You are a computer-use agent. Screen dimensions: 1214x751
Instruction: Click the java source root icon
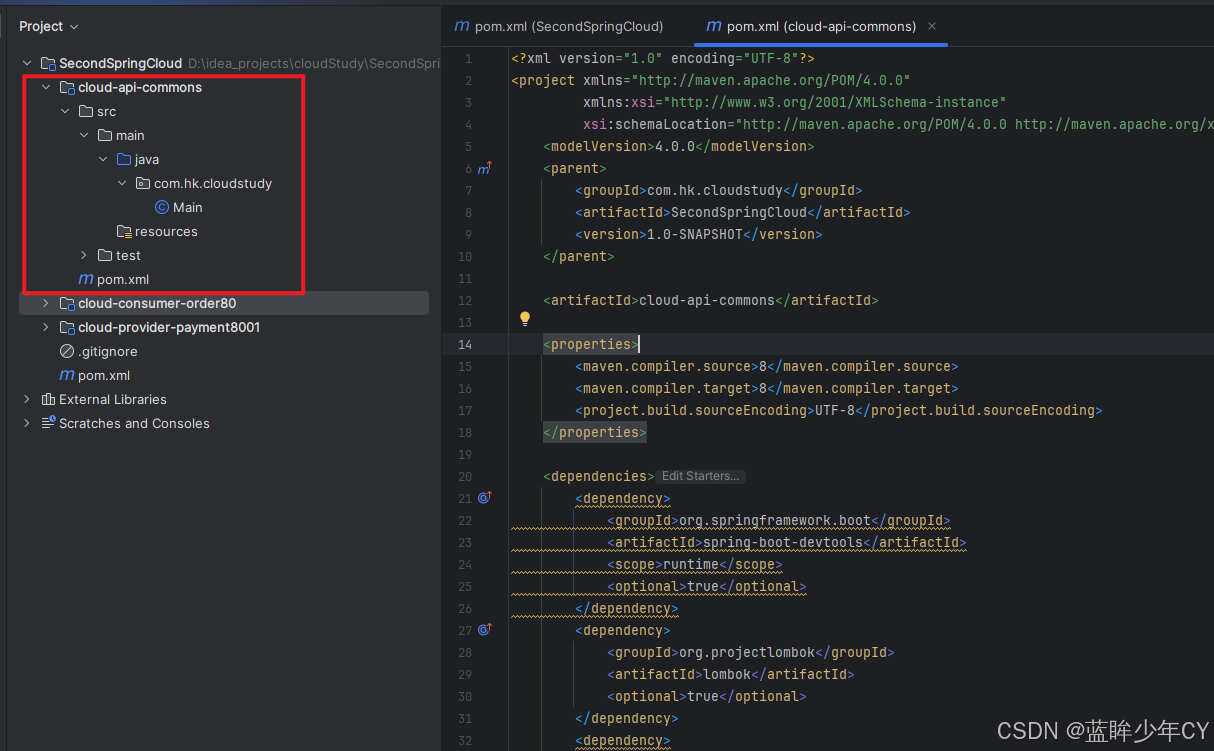point(124,159)
